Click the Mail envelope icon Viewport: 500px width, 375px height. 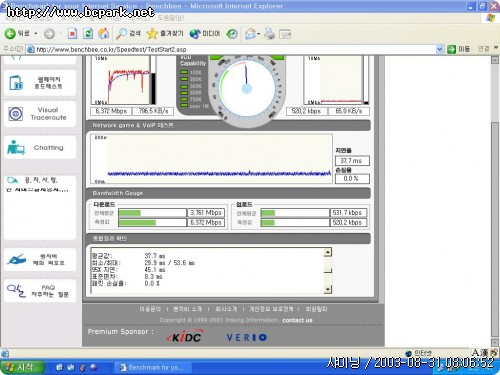coord(250,34)
